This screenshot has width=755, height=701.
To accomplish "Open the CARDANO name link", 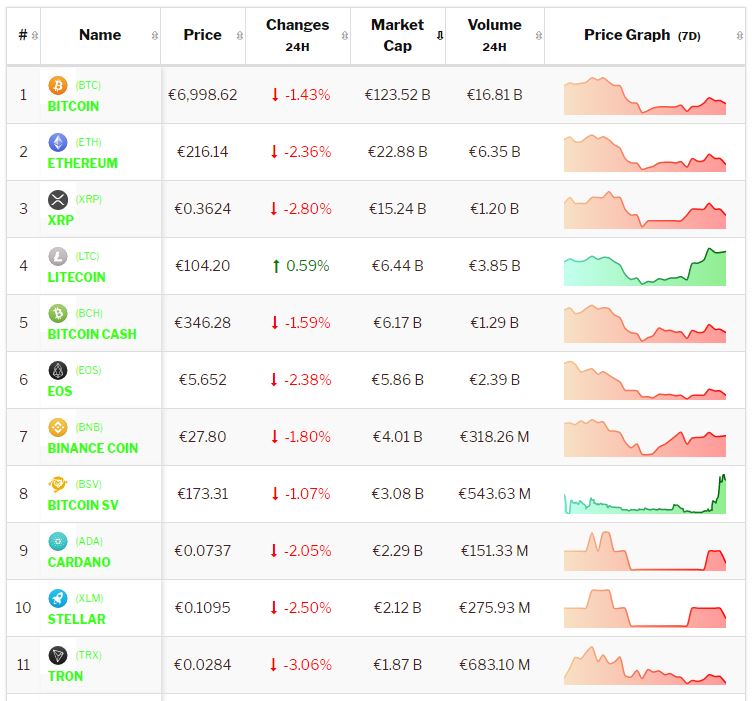I will coord(79,562).
